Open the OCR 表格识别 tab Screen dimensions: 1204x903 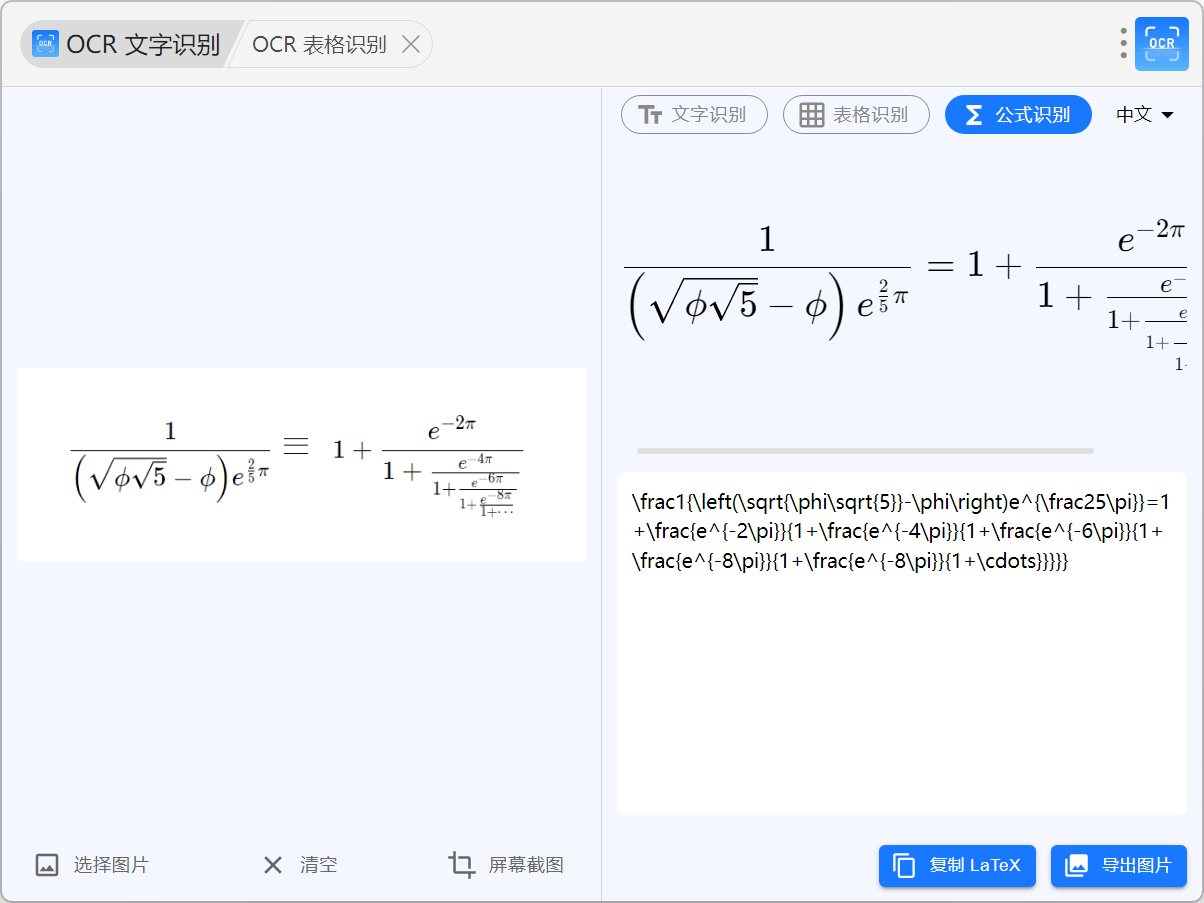coord(319,45)
